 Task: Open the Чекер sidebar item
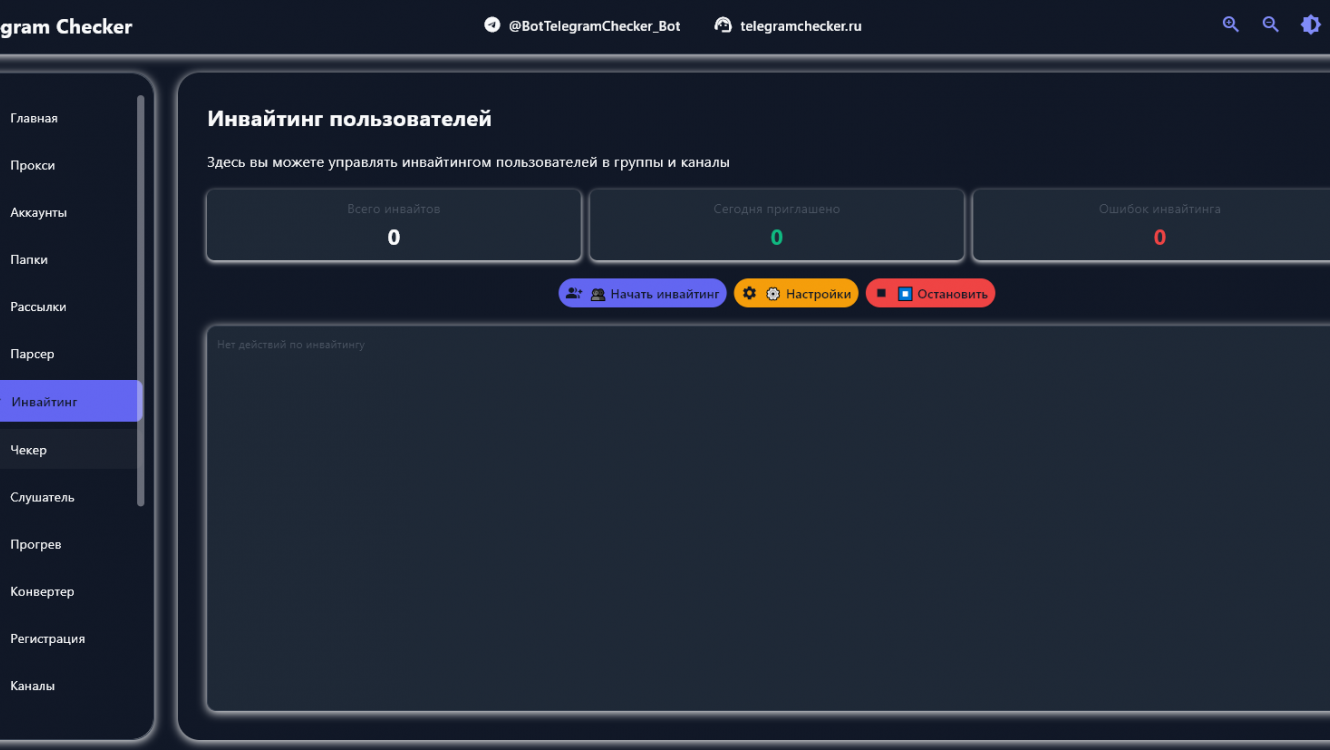29,450
